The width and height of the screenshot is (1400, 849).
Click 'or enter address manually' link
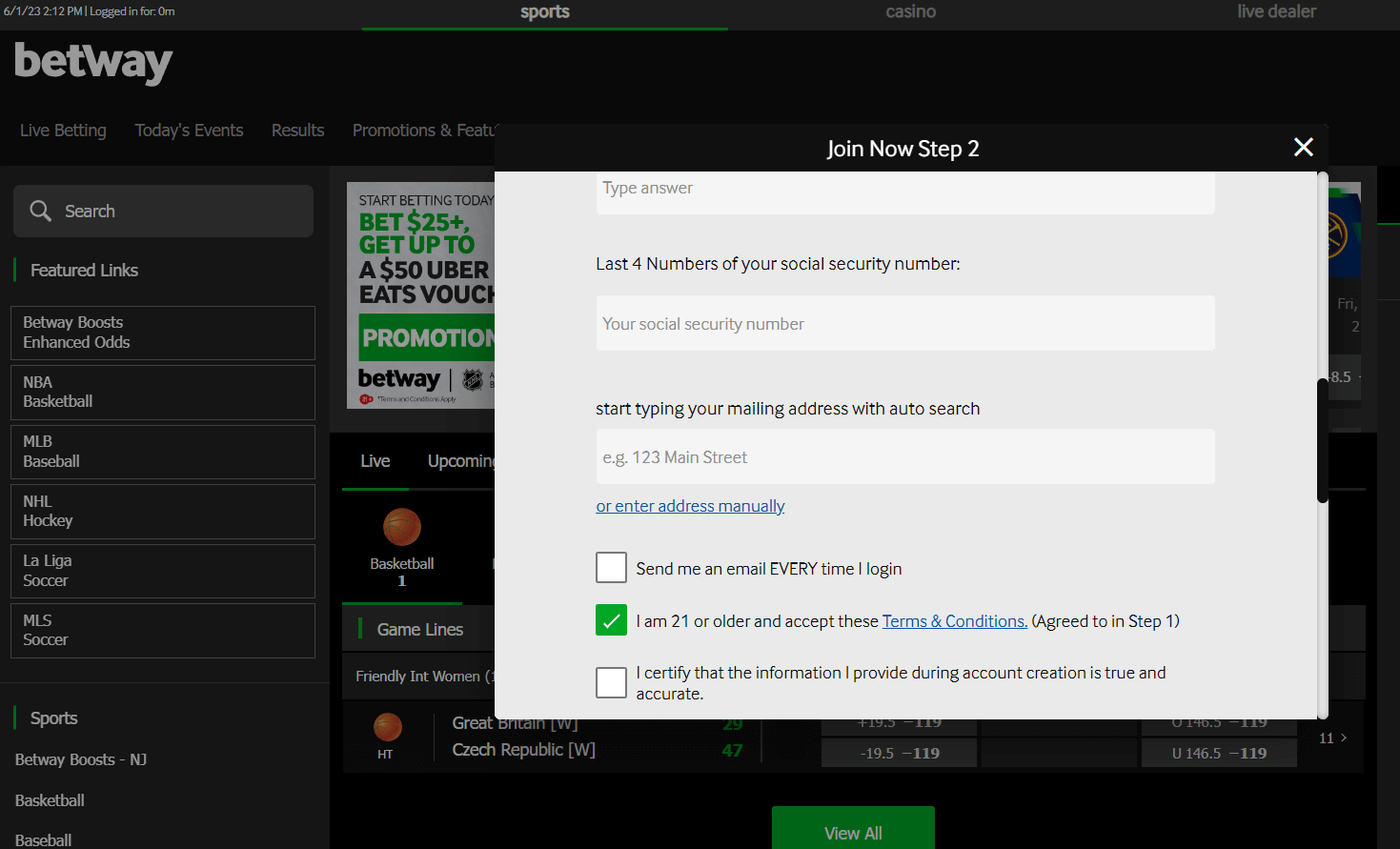[690, 506]
